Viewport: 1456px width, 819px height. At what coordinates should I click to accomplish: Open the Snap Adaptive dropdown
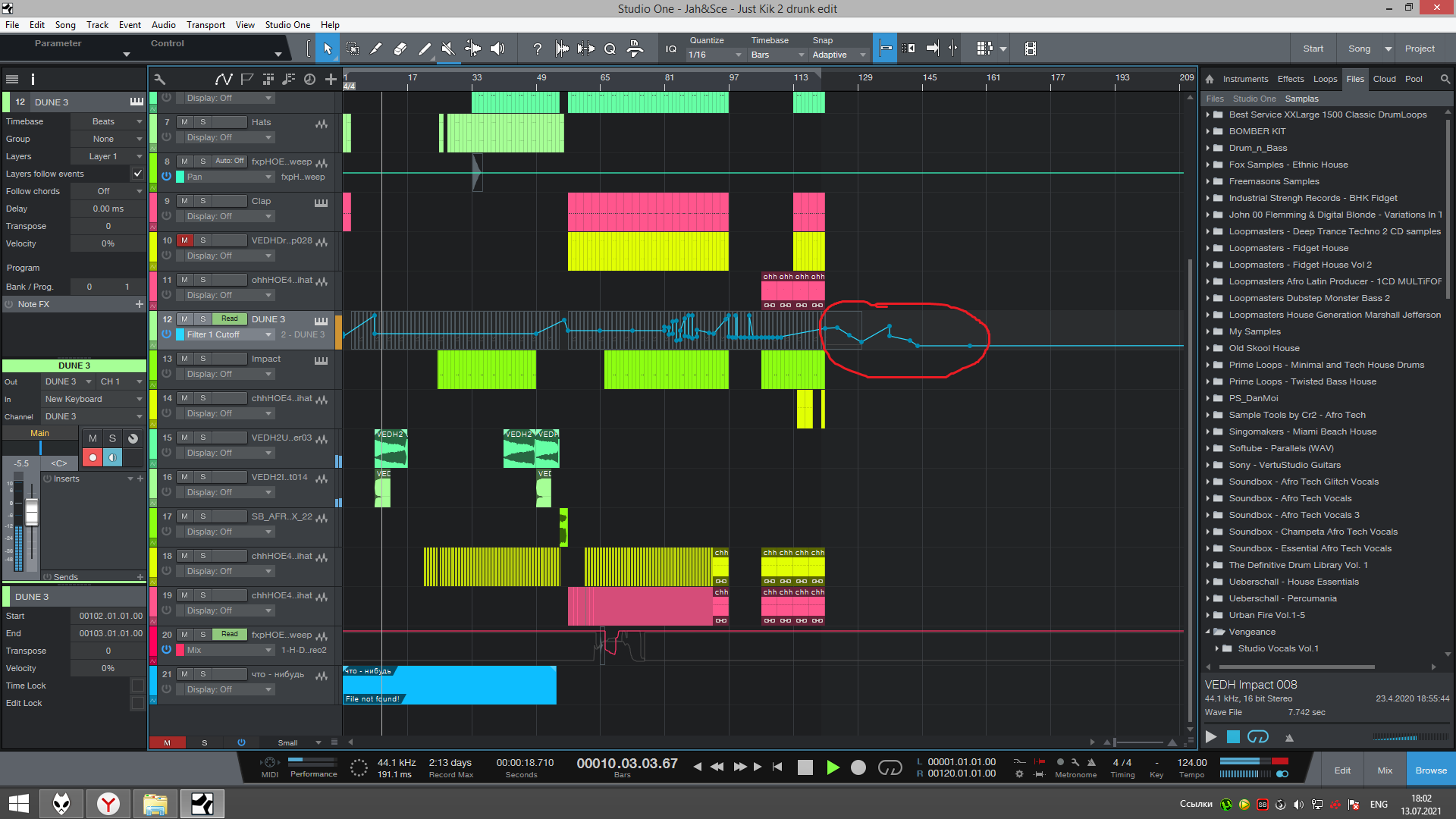click(839, 55)
